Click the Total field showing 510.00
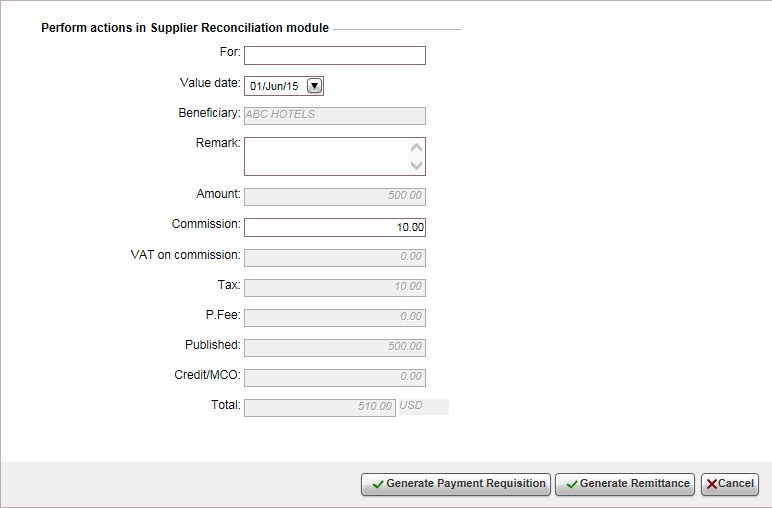772x508 pixels. click(320, 408)
